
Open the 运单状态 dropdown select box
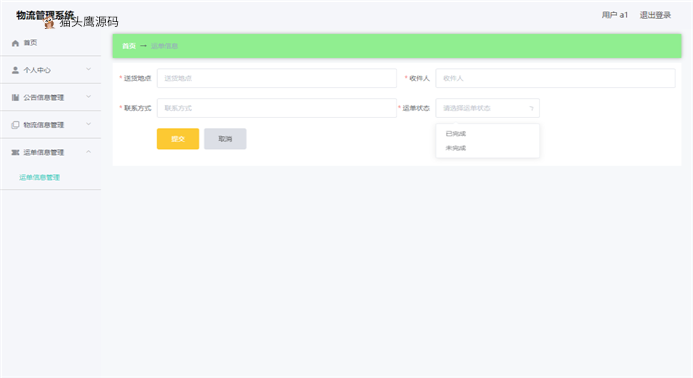pos(487,108)
